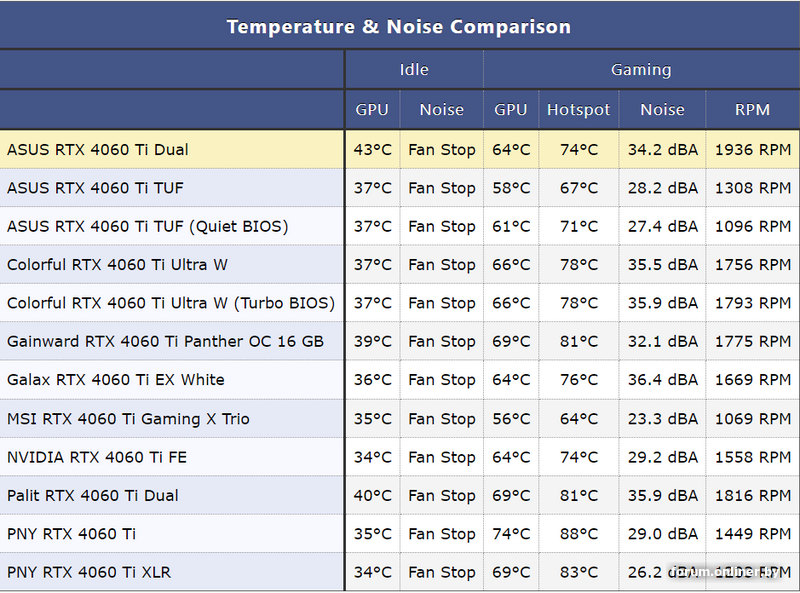Select the ASUS RTX 4060 Ti Dual row name
The height and width of the screenshot is (593, 800).
click(x=98, y=150)
